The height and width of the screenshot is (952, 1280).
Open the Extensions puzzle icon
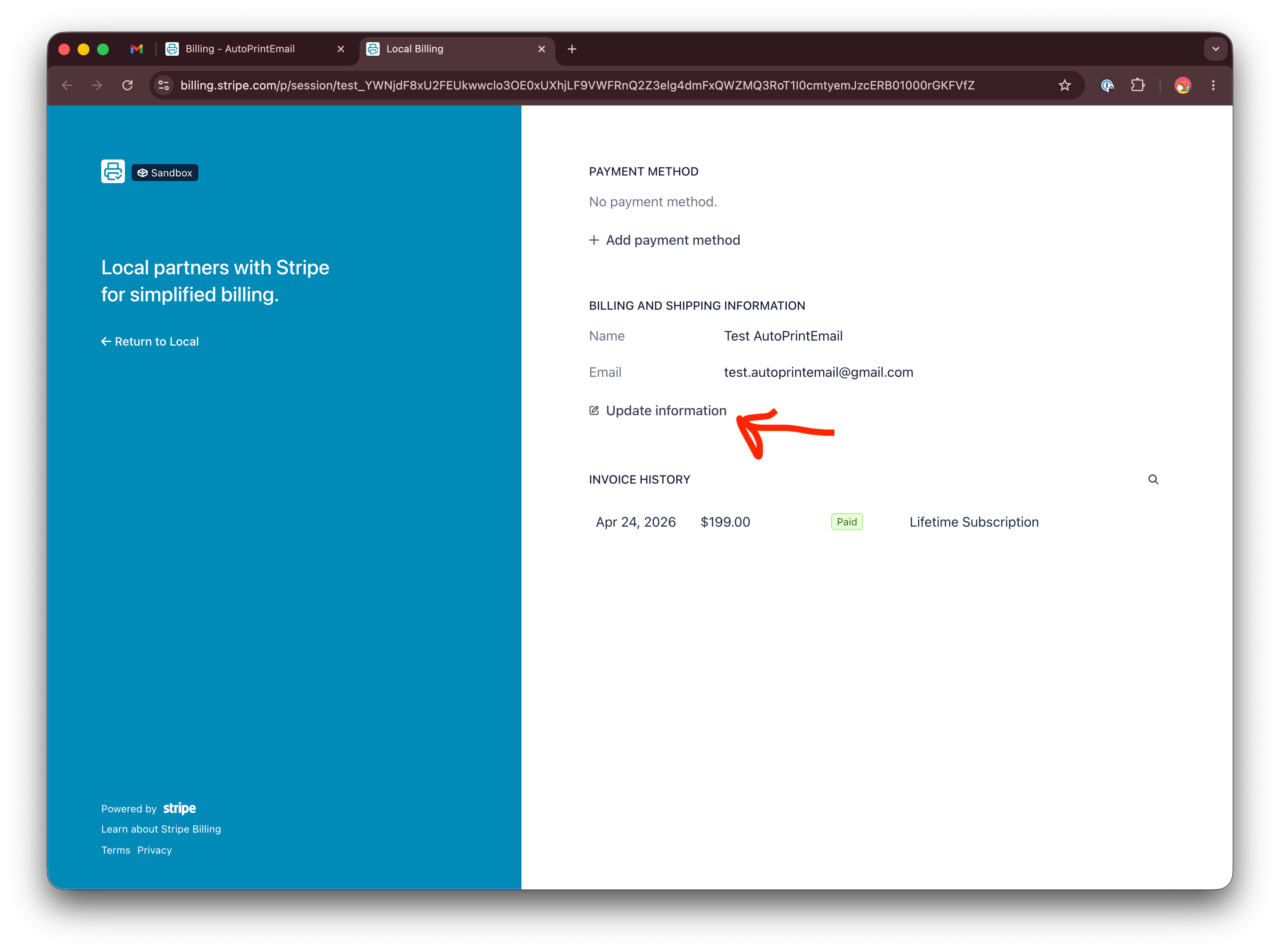click(x=1137, y=85)
